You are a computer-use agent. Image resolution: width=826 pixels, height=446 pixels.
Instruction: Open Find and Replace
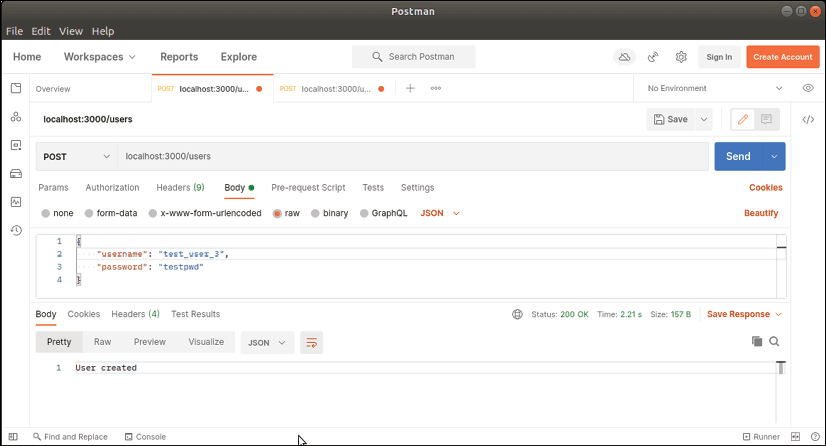[70, 437]
